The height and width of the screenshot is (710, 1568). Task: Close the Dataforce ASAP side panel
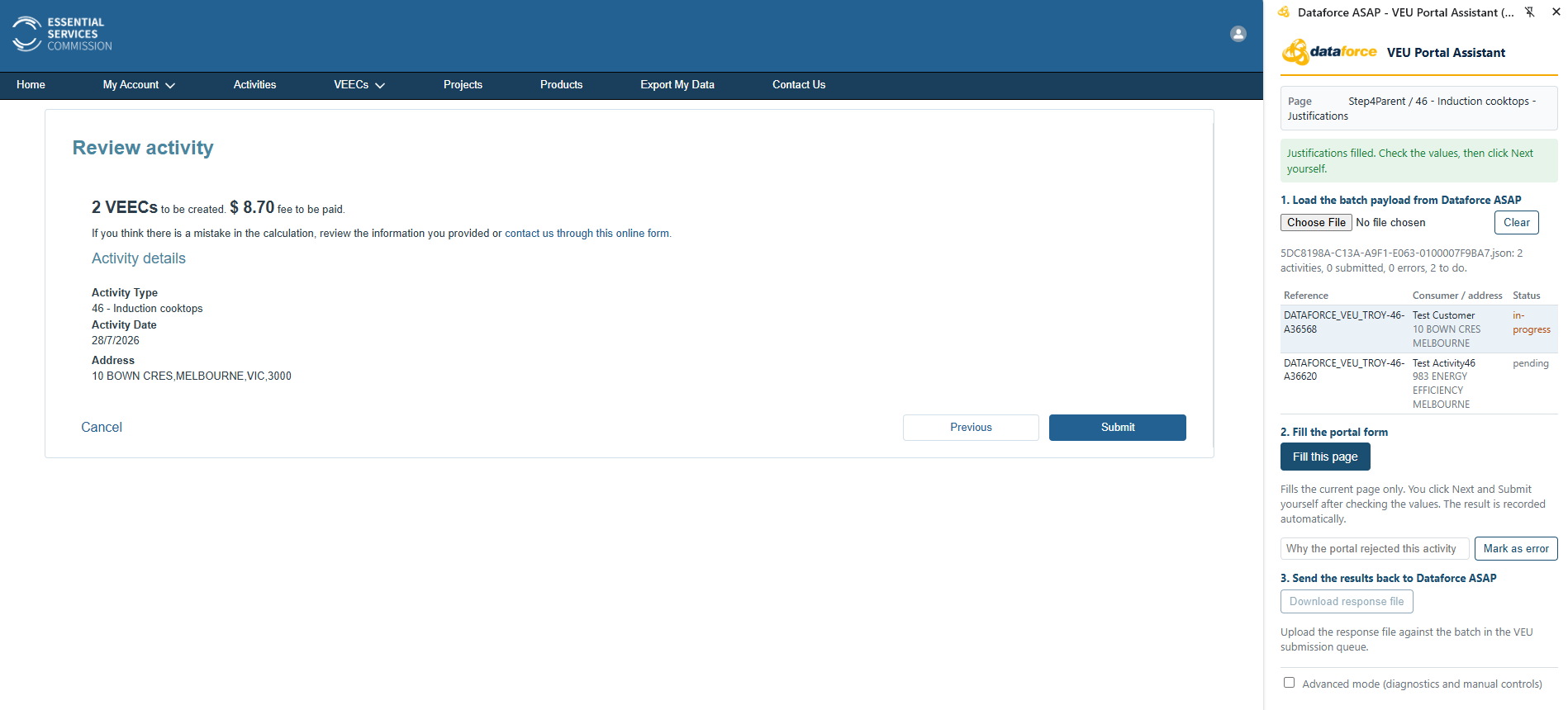pos(1556,12)
